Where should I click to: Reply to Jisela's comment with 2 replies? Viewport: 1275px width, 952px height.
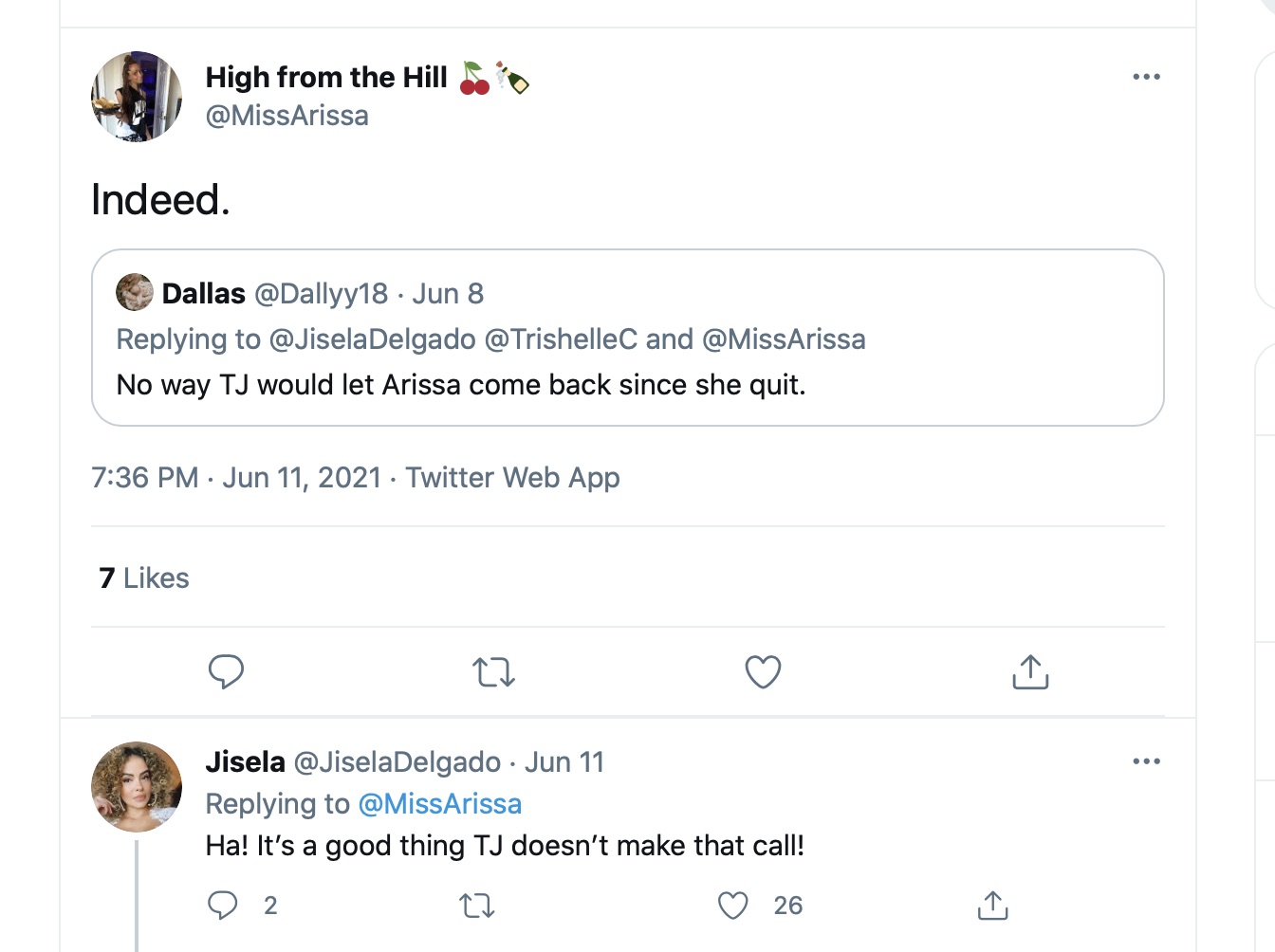(x=223, y=906)
